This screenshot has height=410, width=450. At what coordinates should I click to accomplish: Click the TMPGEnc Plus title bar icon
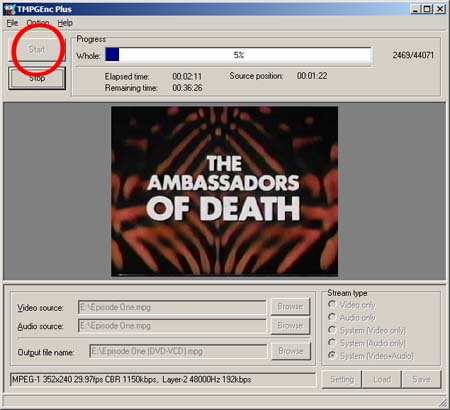click(x=10, y=9)
